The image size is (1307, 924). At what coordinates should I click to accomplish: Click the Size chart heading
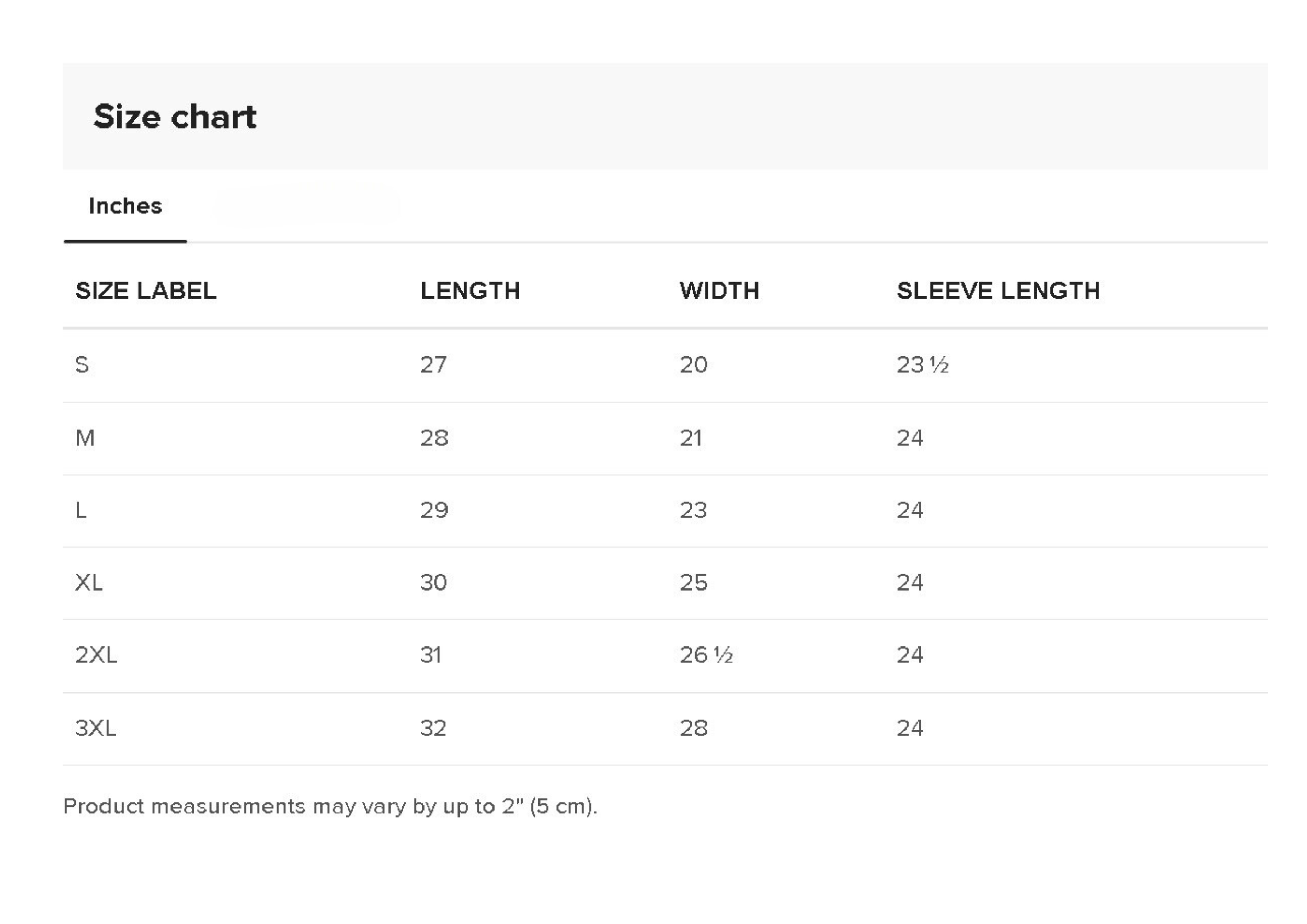tap(175, 117)
